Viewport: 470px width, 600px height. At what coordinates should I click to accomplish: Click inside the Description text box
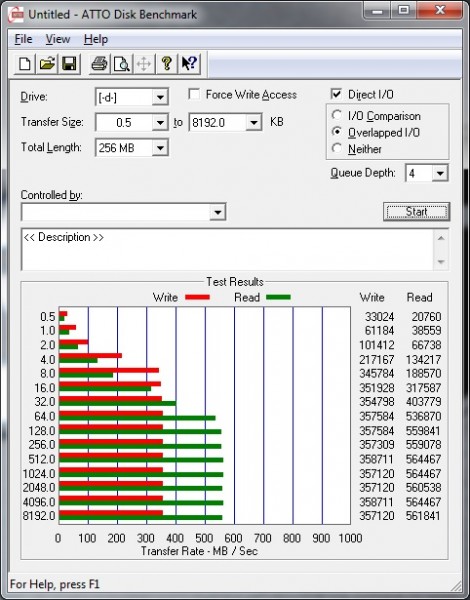(227, 249)
